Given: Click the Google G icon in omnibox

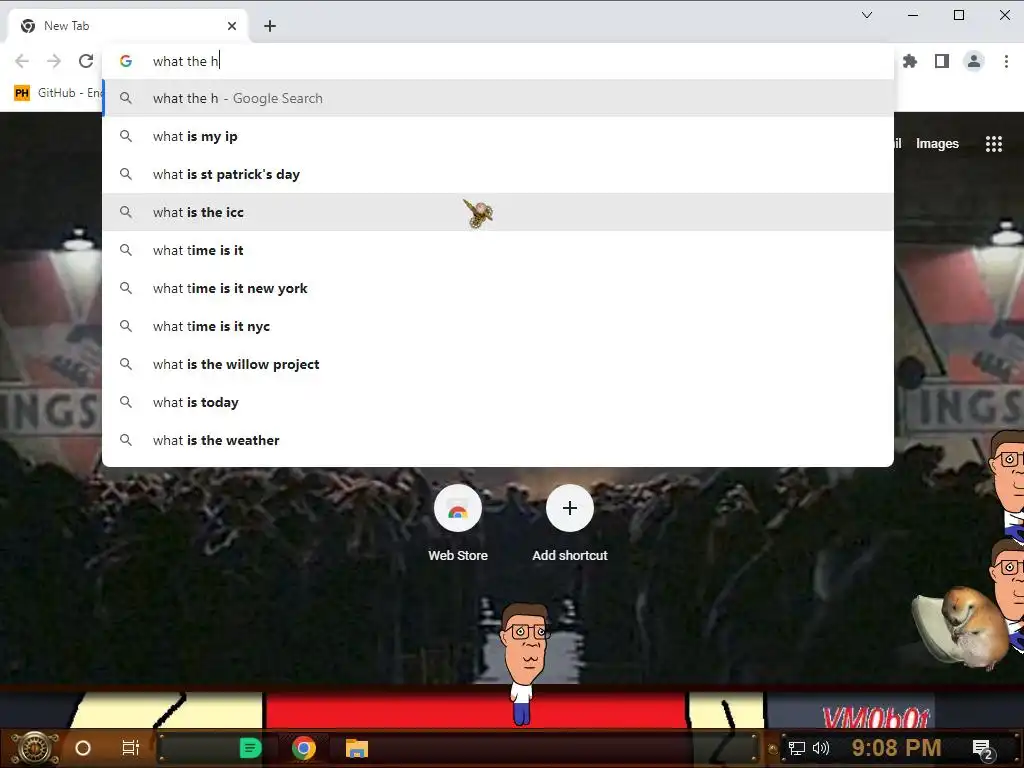Looking at the screenshot, I should click(x=126, y=61).
